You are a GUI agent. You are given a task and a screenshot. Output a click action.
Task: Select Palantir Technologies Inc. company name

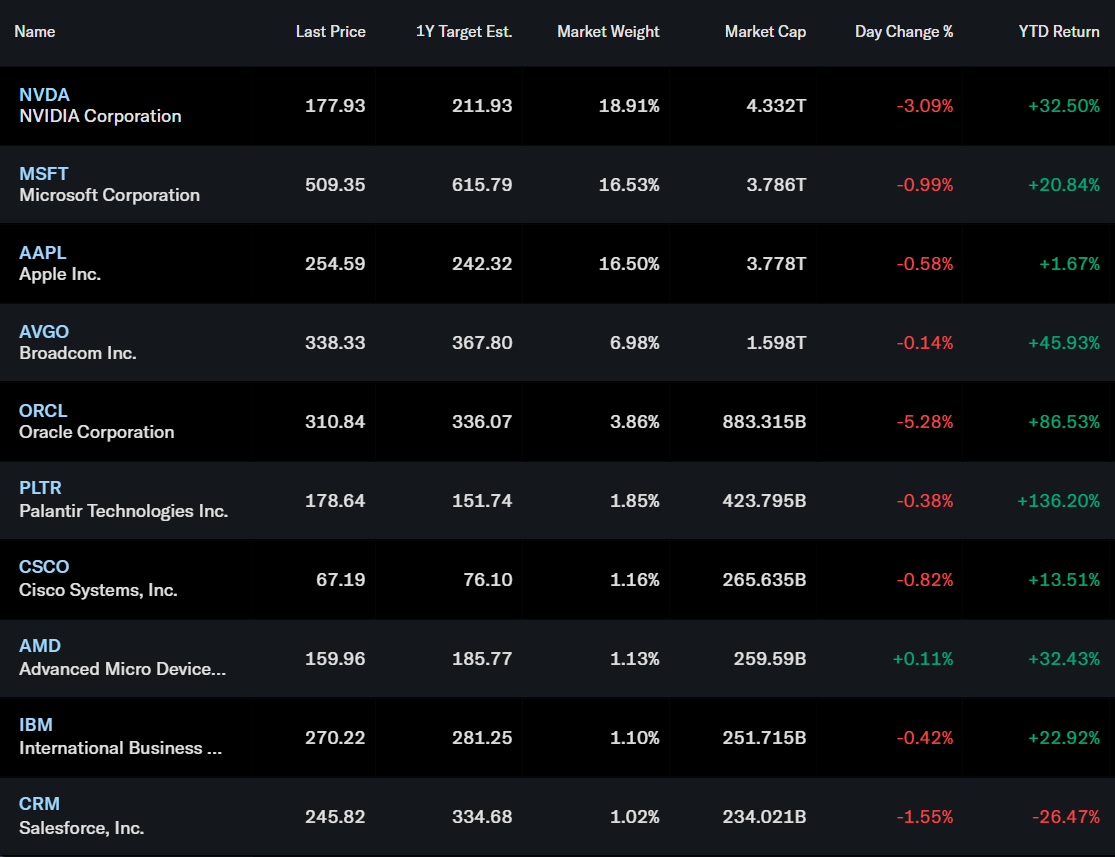pyautogui.click(x=124, y=511)
